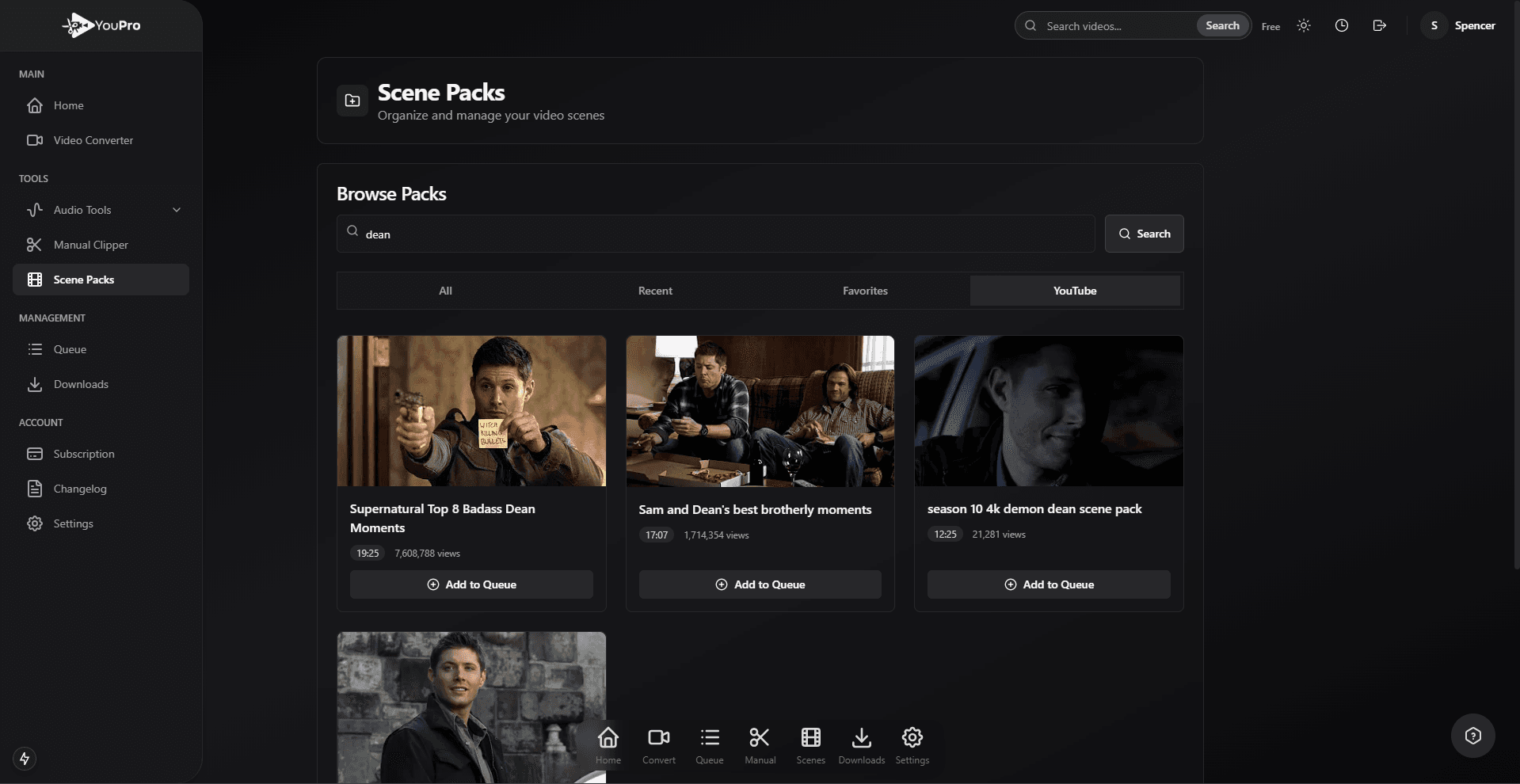Viewport: 1520px width, 784px height.
Task: Open Downloads in the sidebar
Action: click(x=101, y=384)
